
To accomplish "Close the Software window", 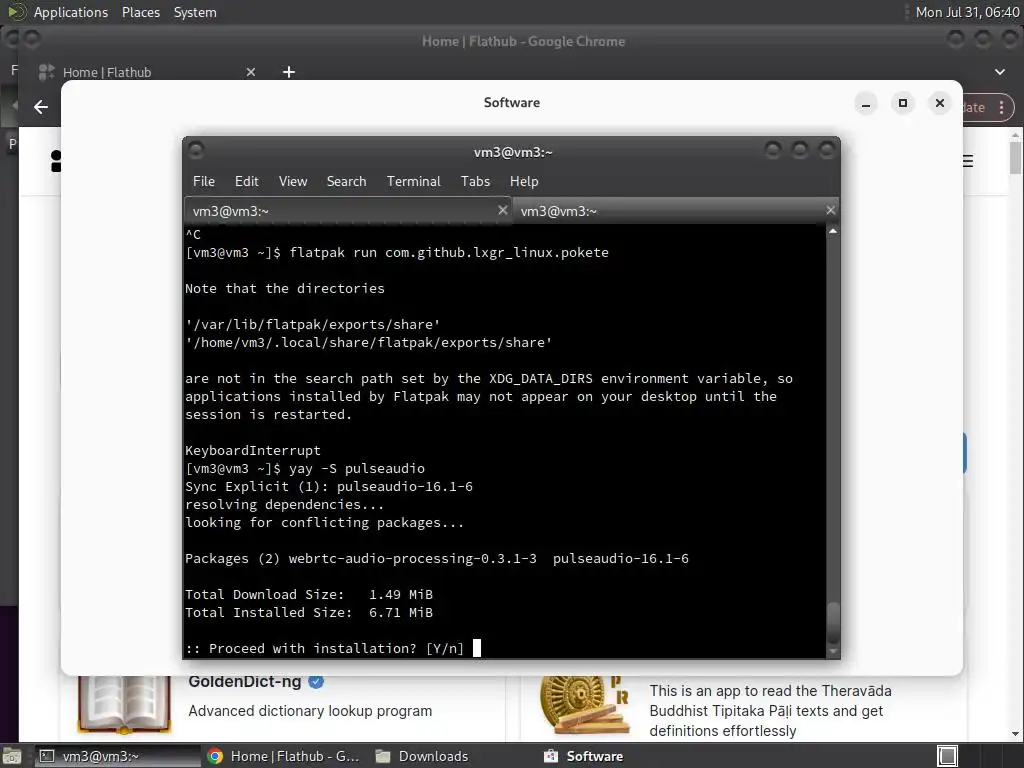I will point(940,103).
